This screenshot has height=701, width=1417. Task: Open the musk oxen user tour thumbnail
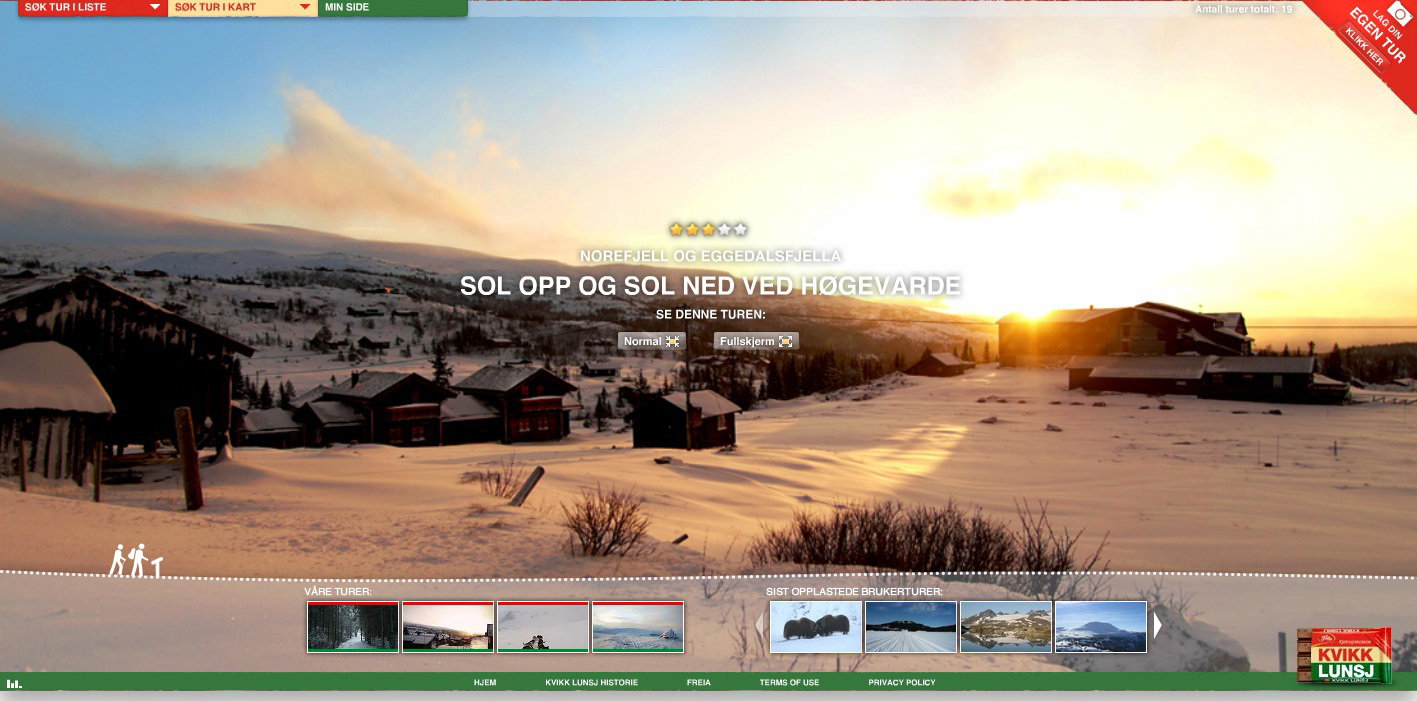coord(816,627)
